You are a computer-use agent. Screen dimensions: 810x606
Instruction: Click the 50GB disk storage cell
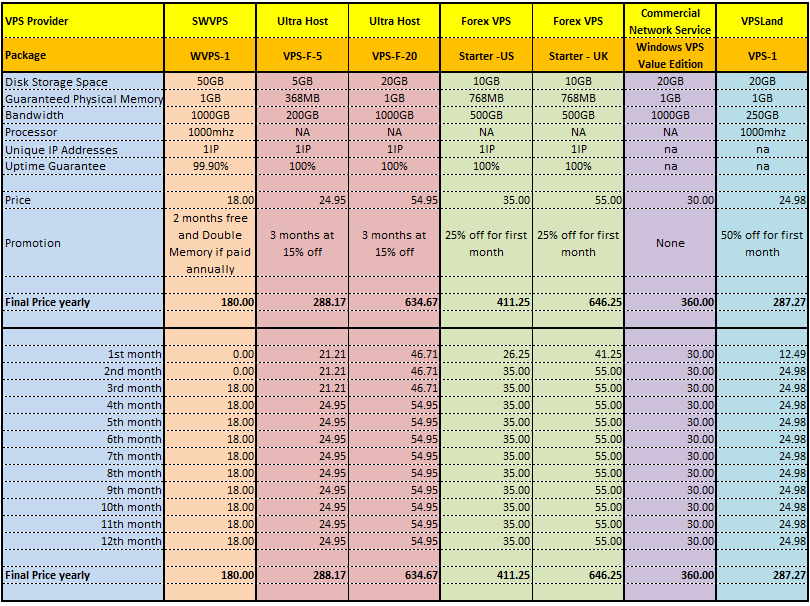[x=210, y=82]
